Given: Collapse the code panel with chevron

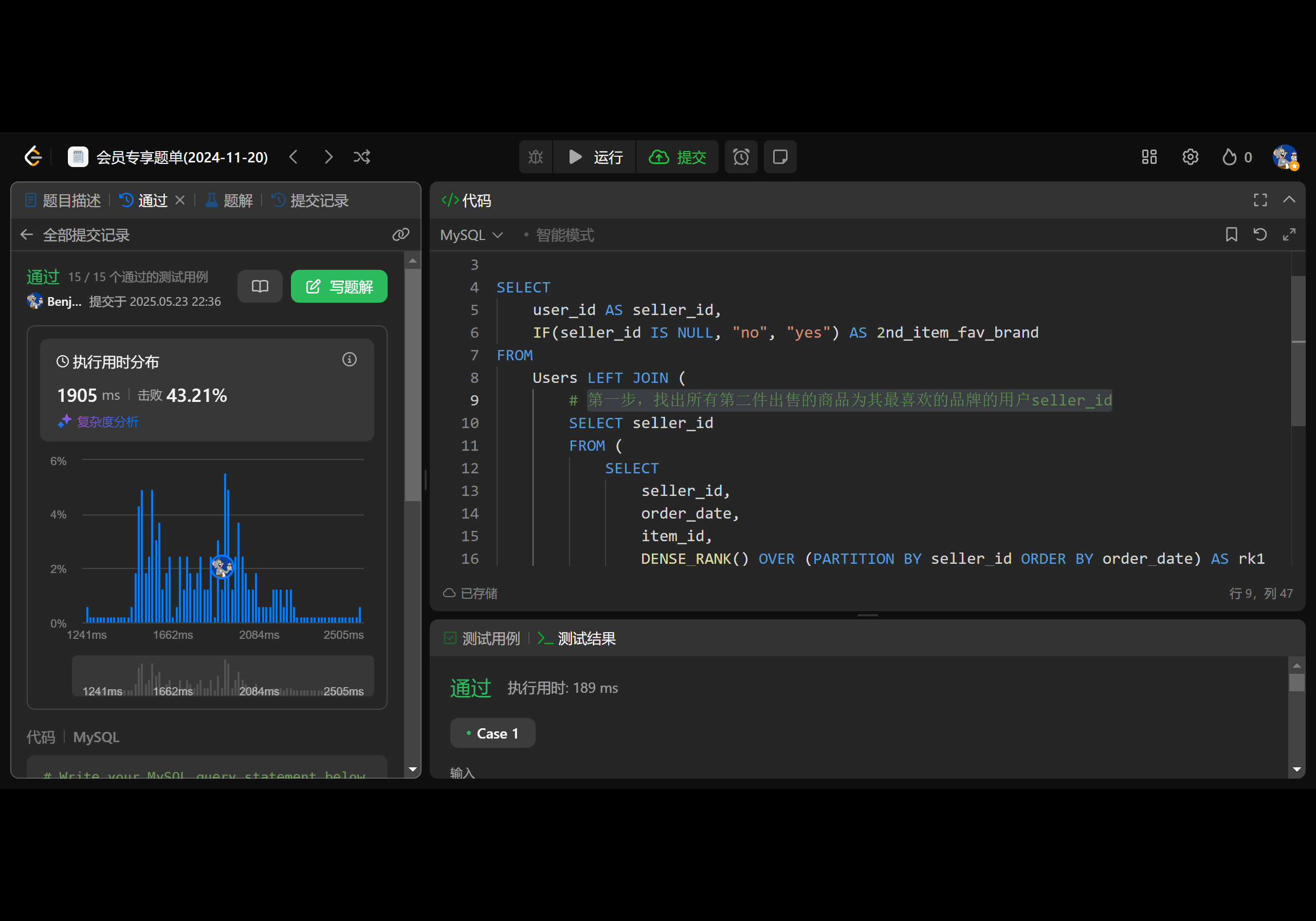Looking at the screenshot, I should pos(1289,200).
